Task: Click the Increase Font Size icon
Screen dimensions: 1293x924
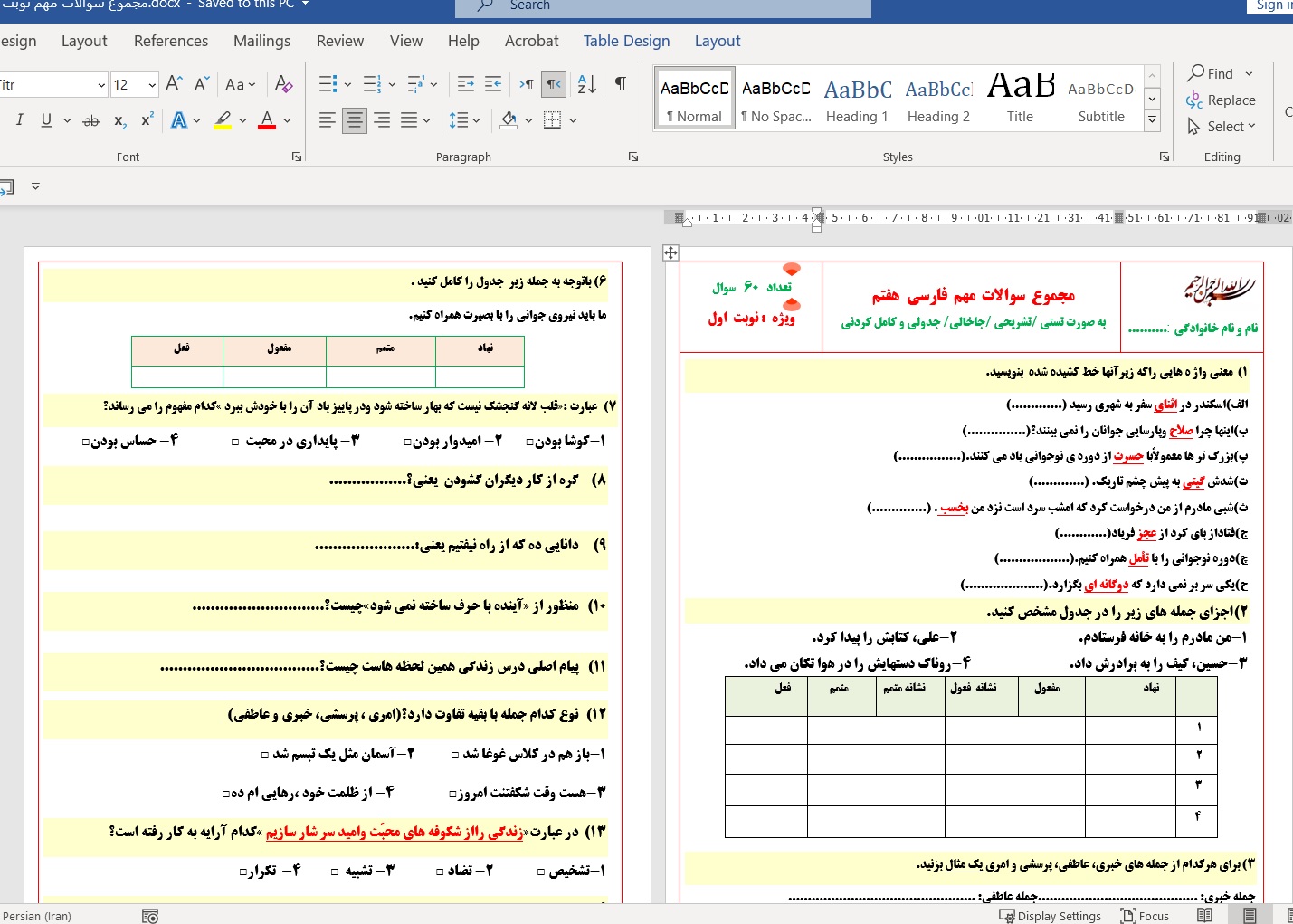Action: pos(175,84)
